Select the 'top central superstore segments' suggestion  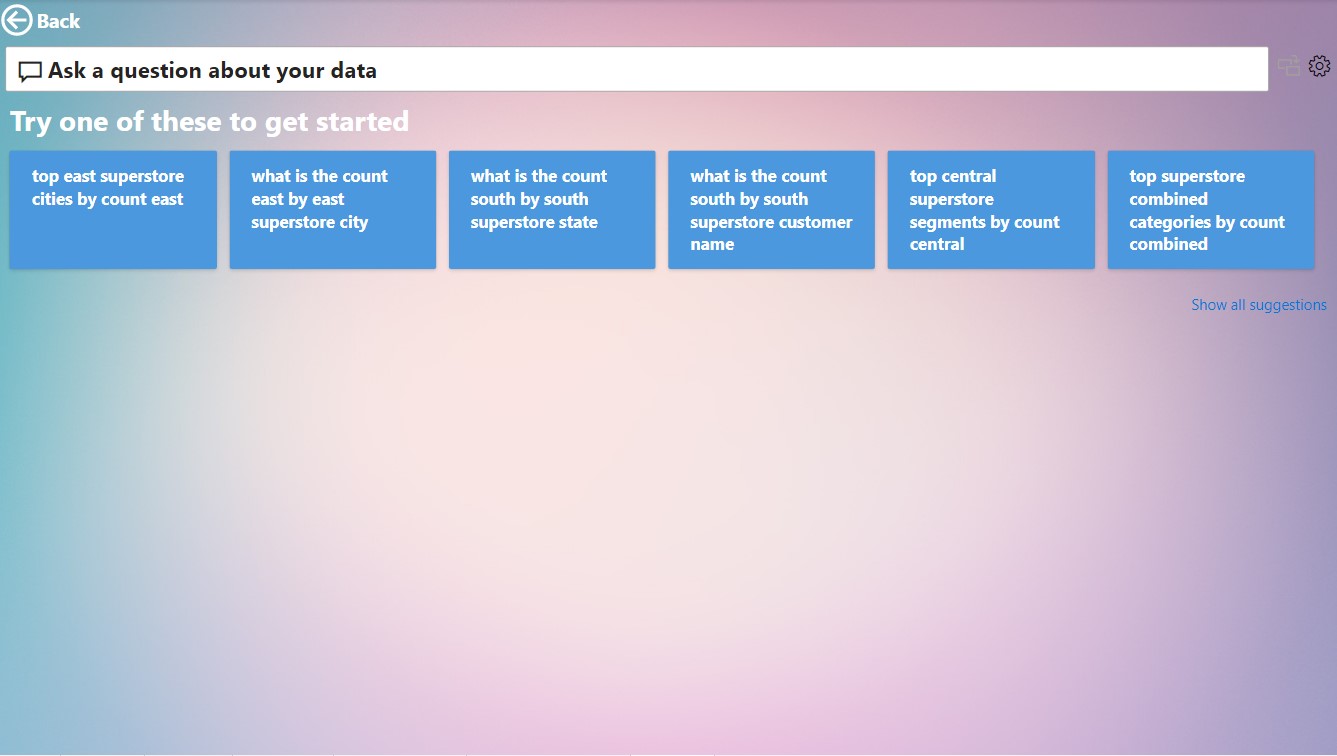(x=990, y=209)
